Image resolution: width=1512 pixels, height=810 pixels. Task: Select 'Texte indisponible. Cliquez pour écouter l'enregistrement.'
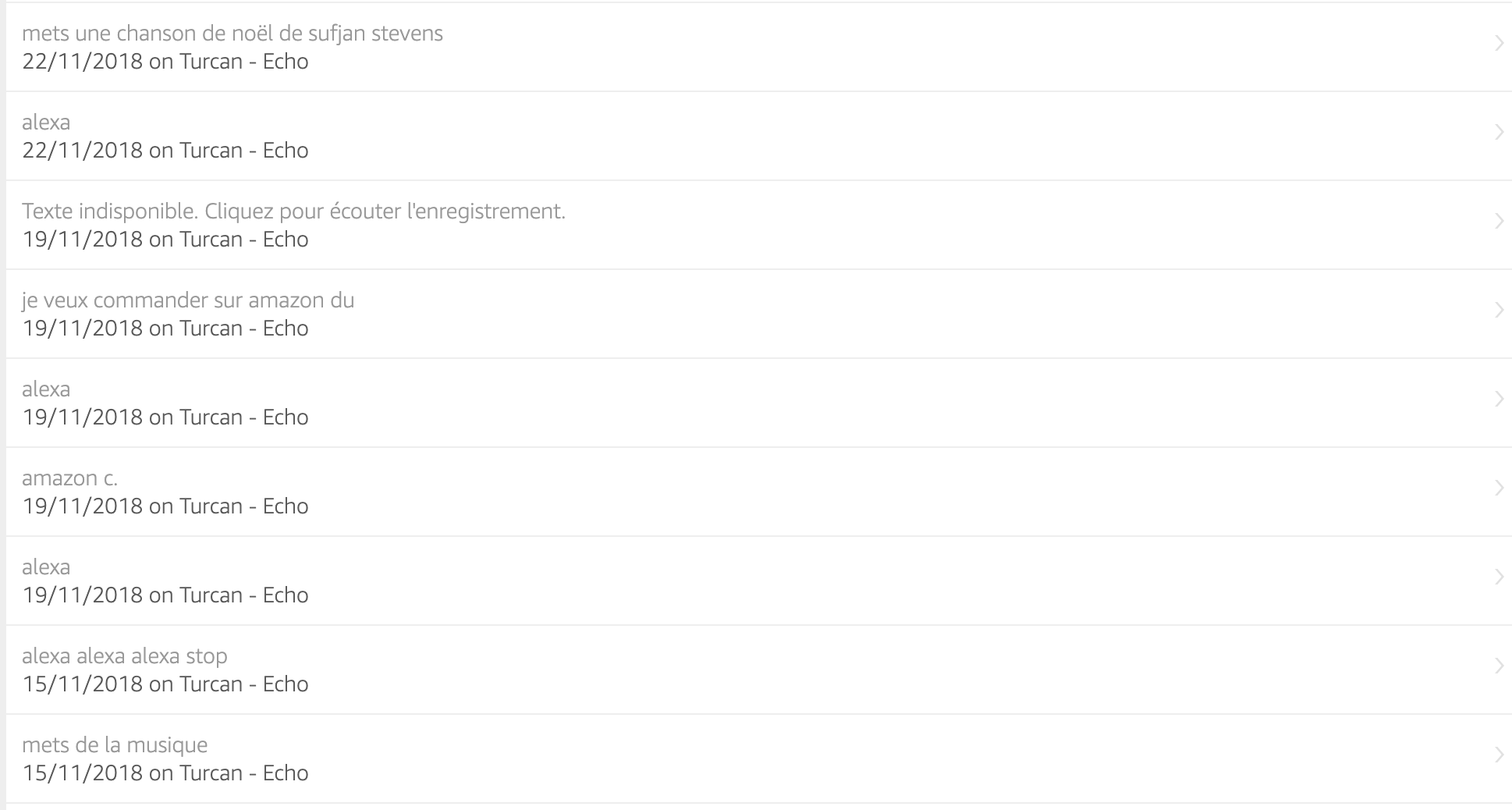(293, 211)
